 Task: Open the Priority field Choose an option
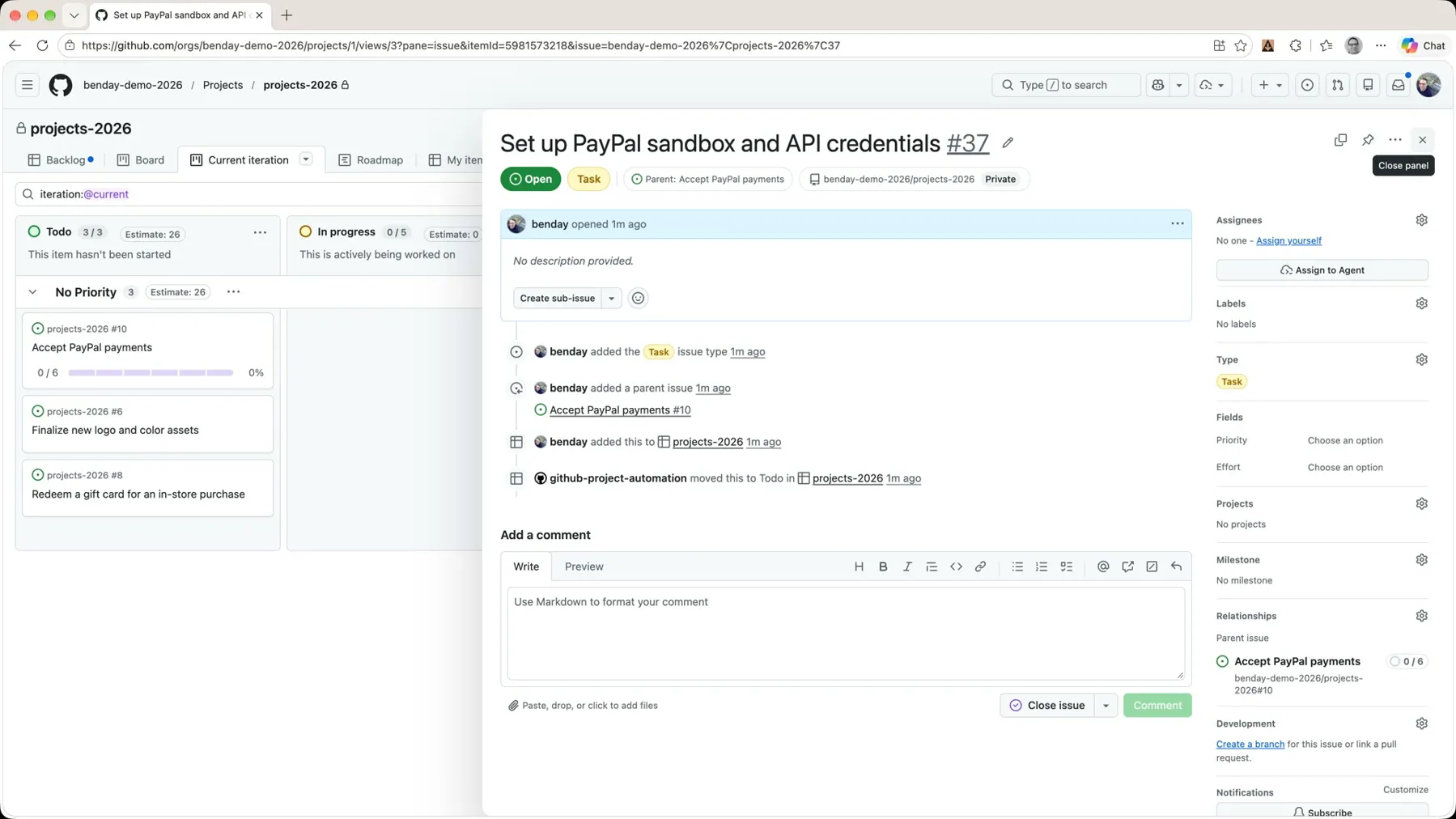(x=1345, y=440)
